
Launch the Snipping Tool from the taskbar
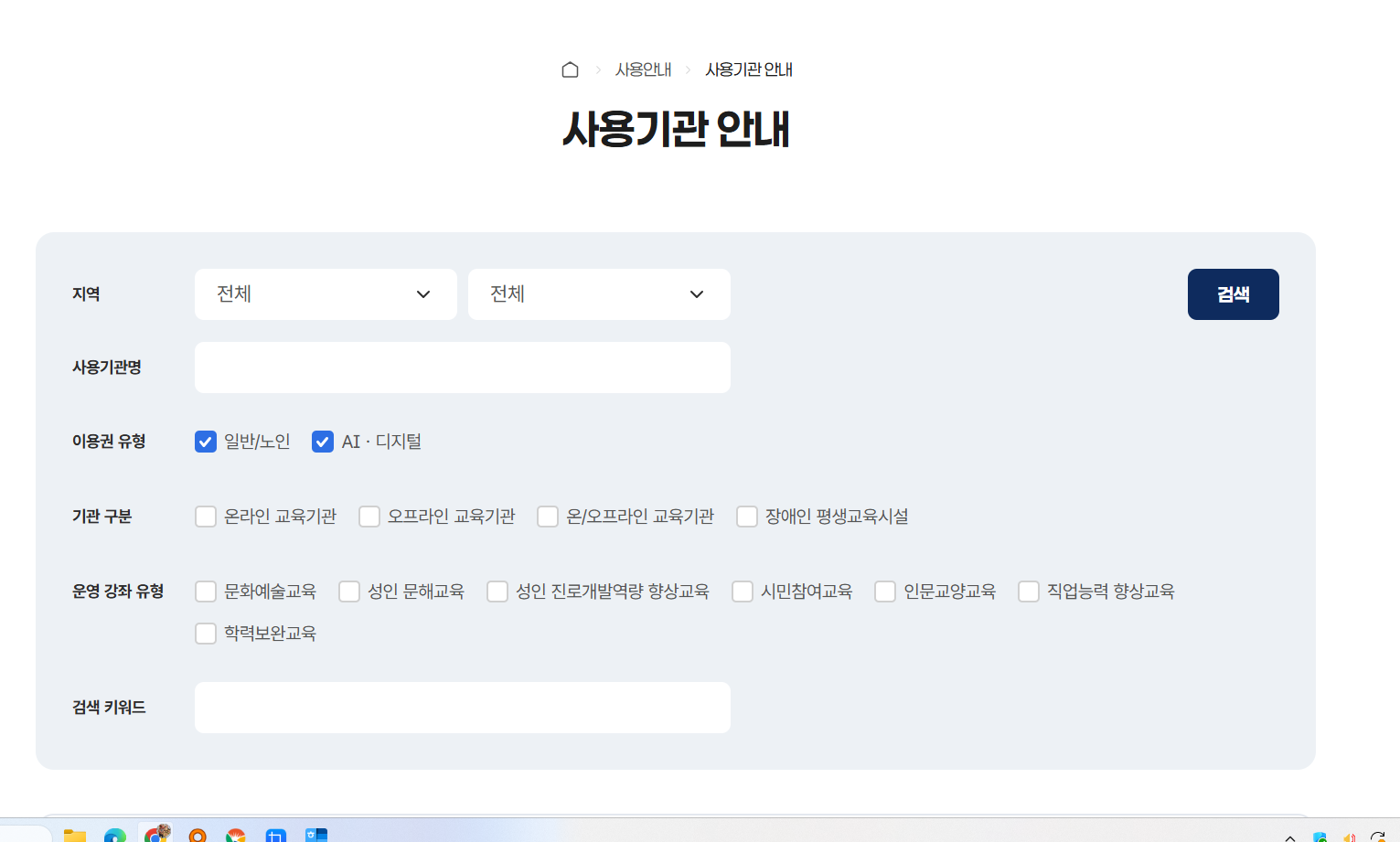click(x=276, y=835)
